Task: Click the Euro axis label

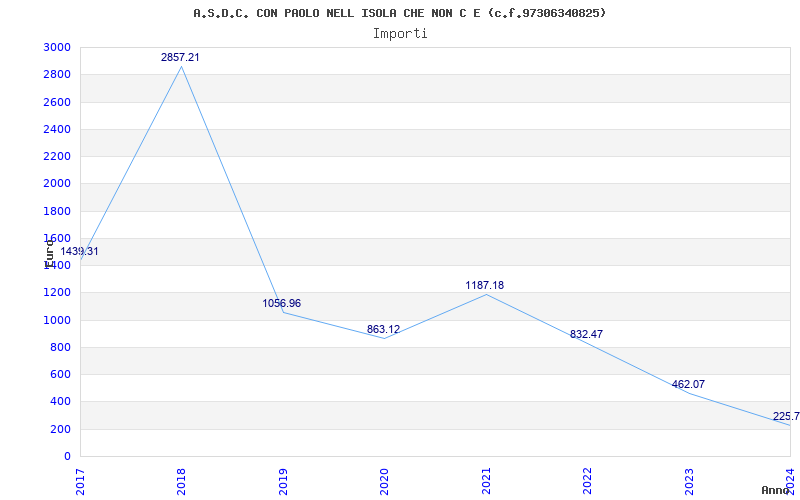Action: coord(49,253)
